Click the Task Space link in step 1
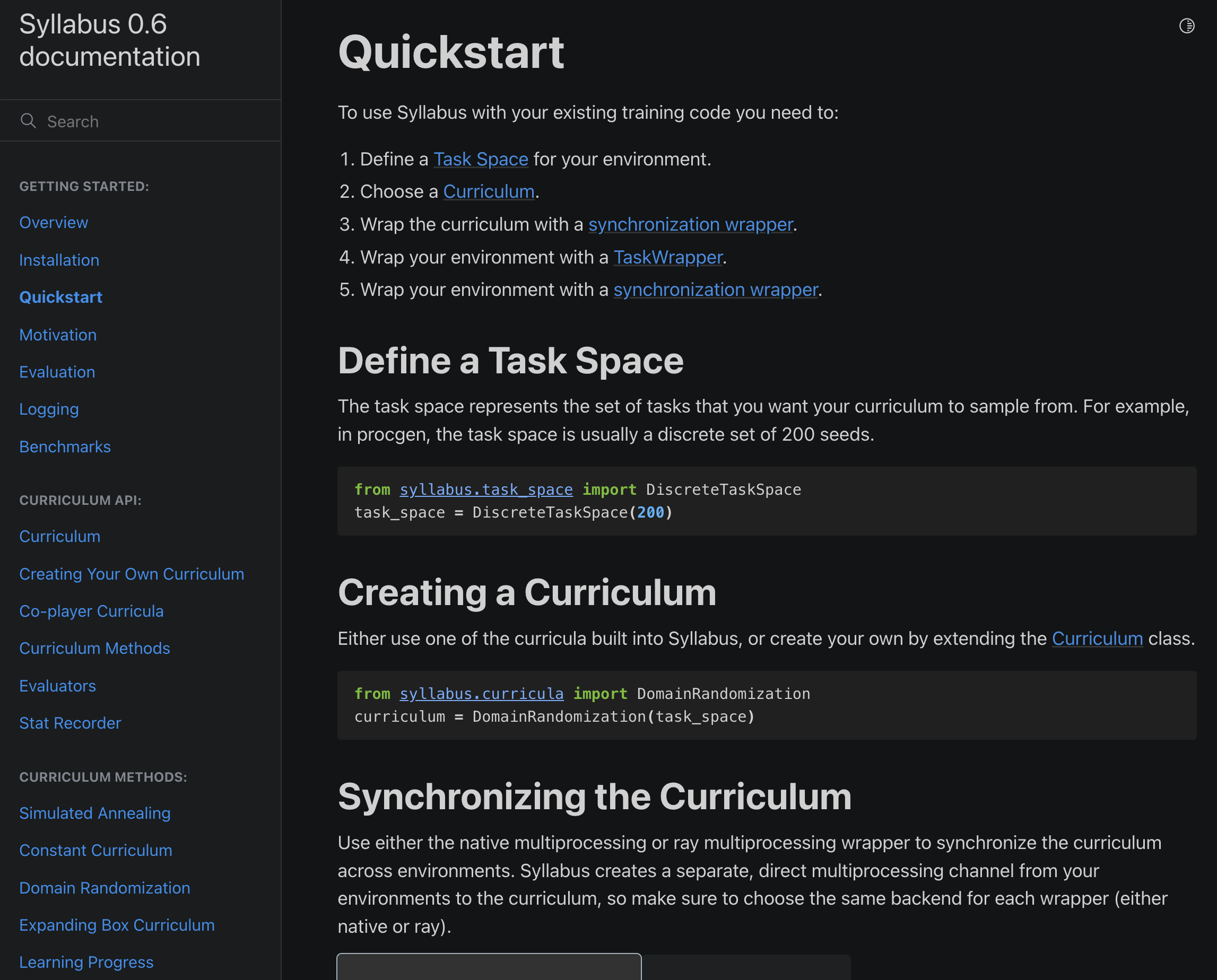 pos(481,159)
